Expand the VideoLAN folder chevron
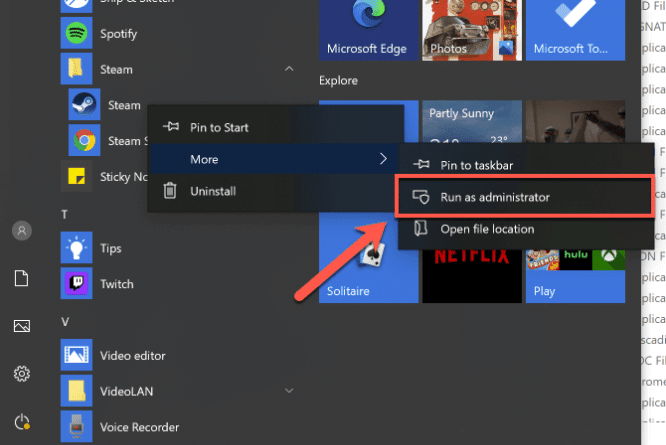Viewport: 666px width, 445px height. coord(289,391)
